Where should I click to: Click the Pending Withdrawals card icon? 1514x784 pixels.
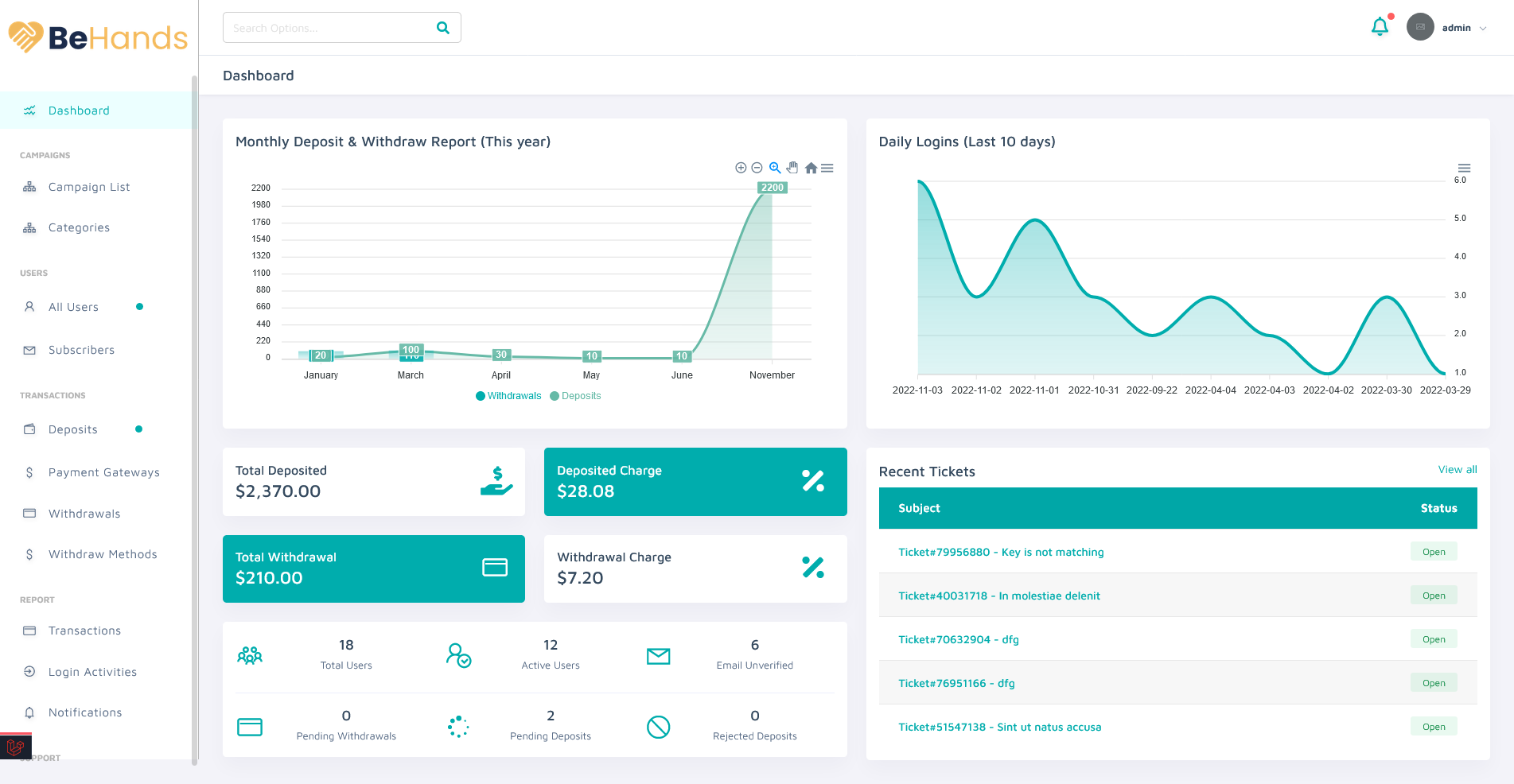pyautogui.click(x=250, y=727)
